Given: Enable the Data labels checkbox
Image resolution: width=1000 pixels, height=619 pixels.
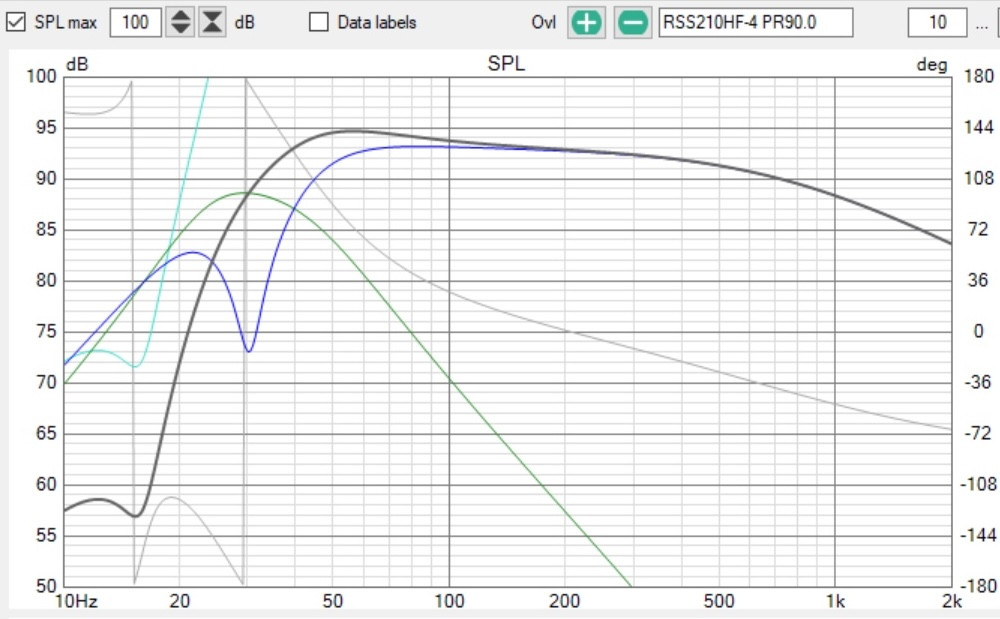Looking at the screenshot, I should pos(318,22).
